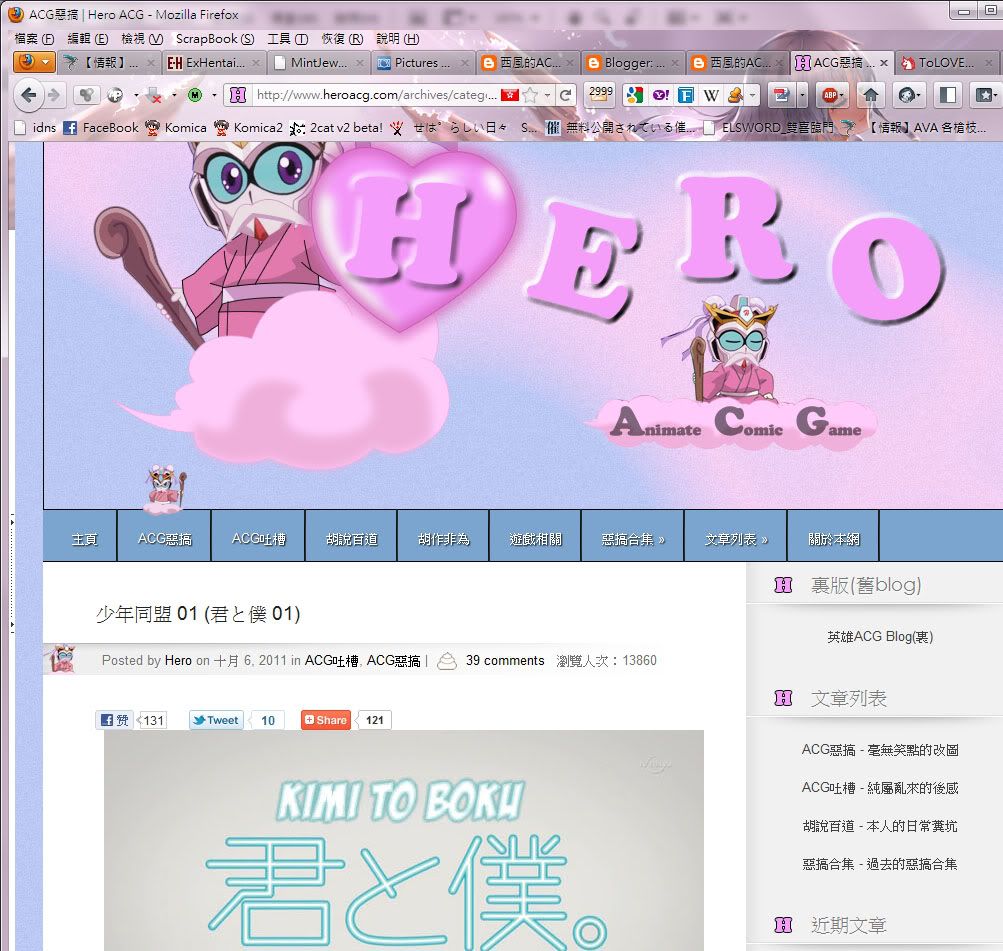The height and width of the screenshot is (951, 1003).
Task: Click the Kimi to Boku post image
Action: [x=404, y=840]
